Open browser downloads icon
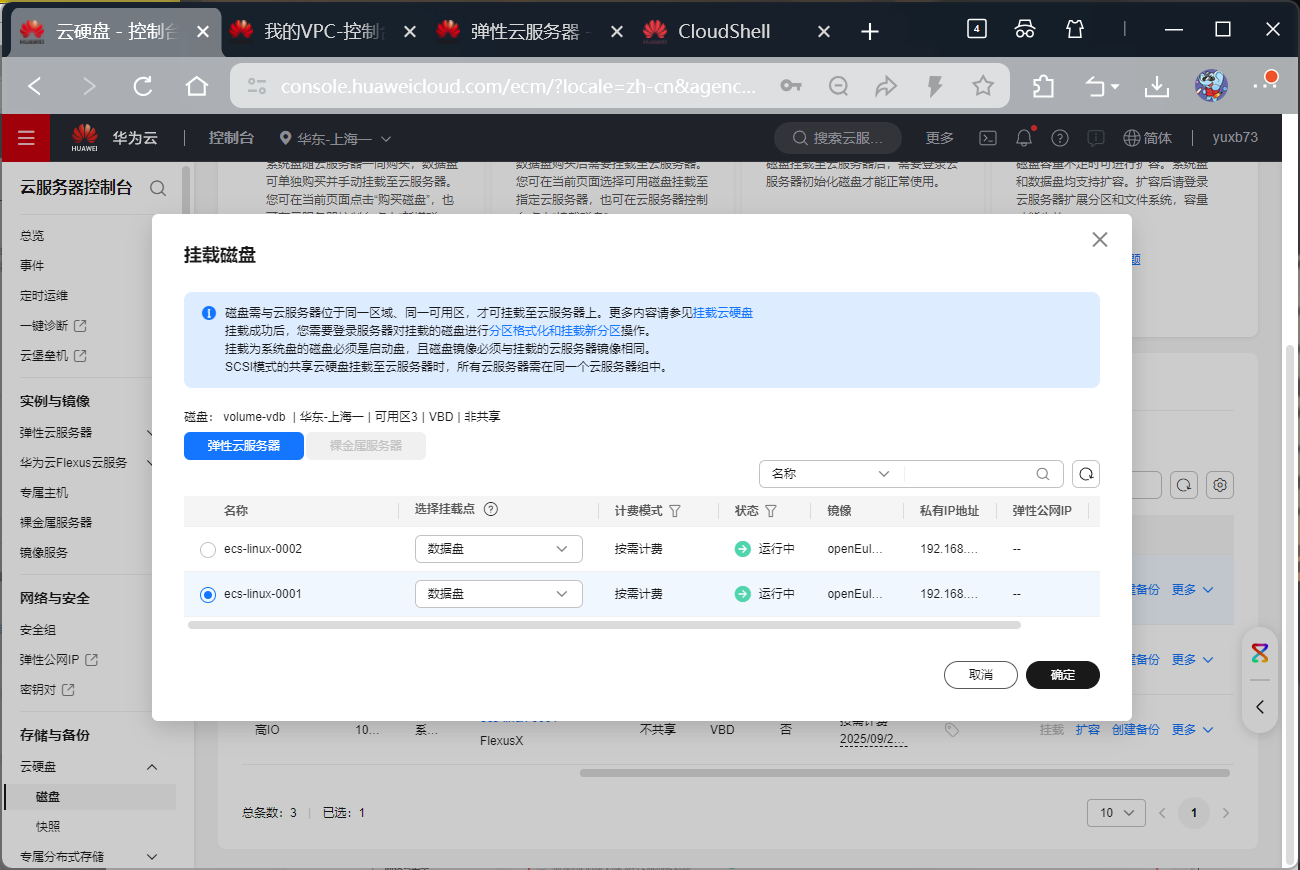The image size is (1300, 870). (1157, 86)
